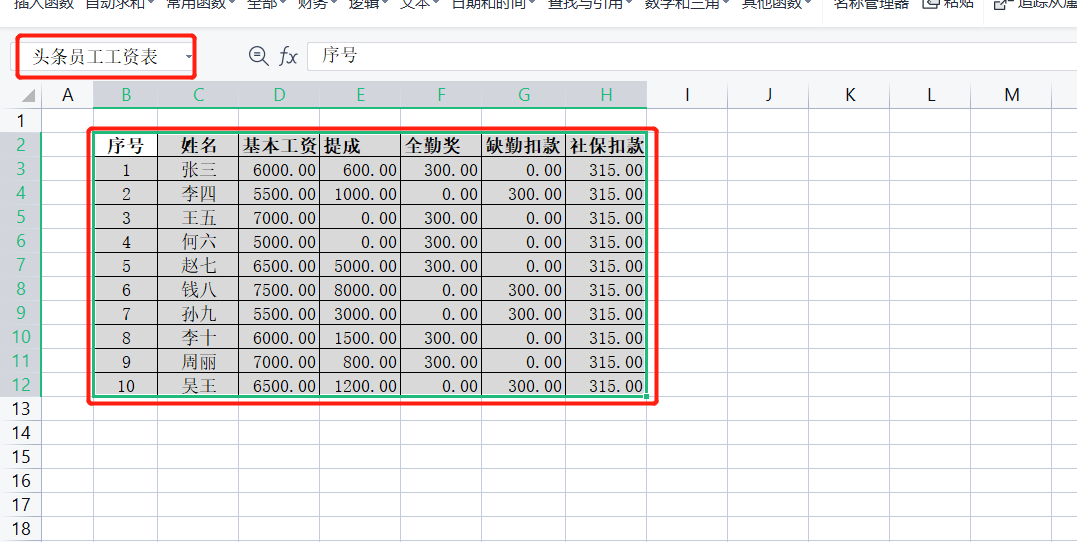Select column A header
1077x542 pixels.
[x=67, y=95]
